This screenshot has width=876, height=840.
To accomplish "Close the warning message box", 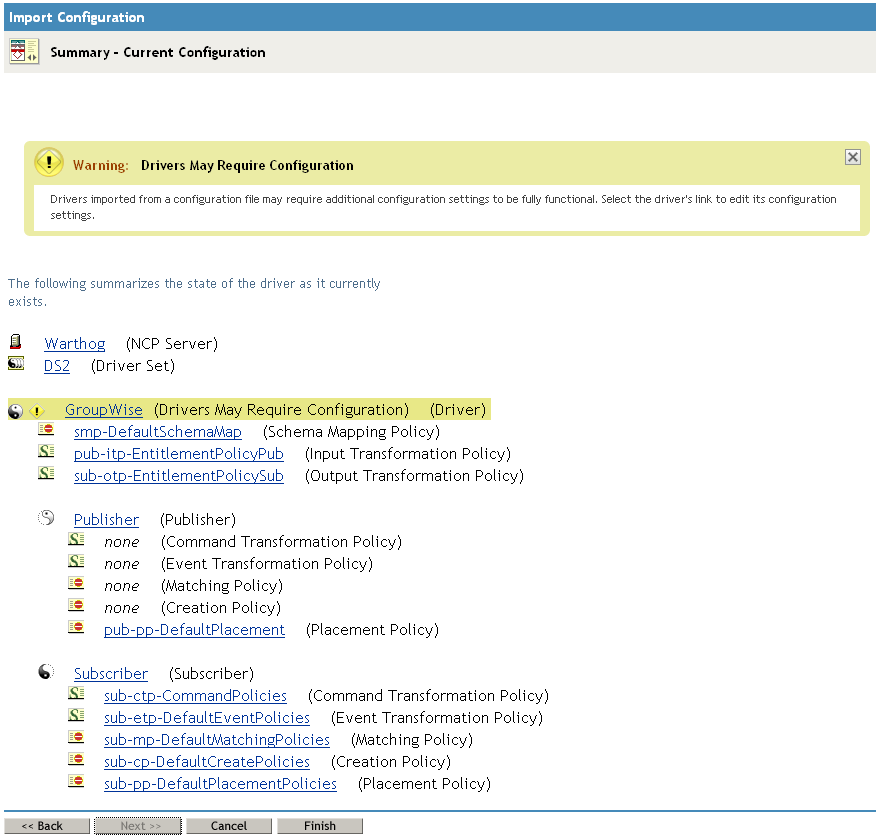I will click(853, 157).
